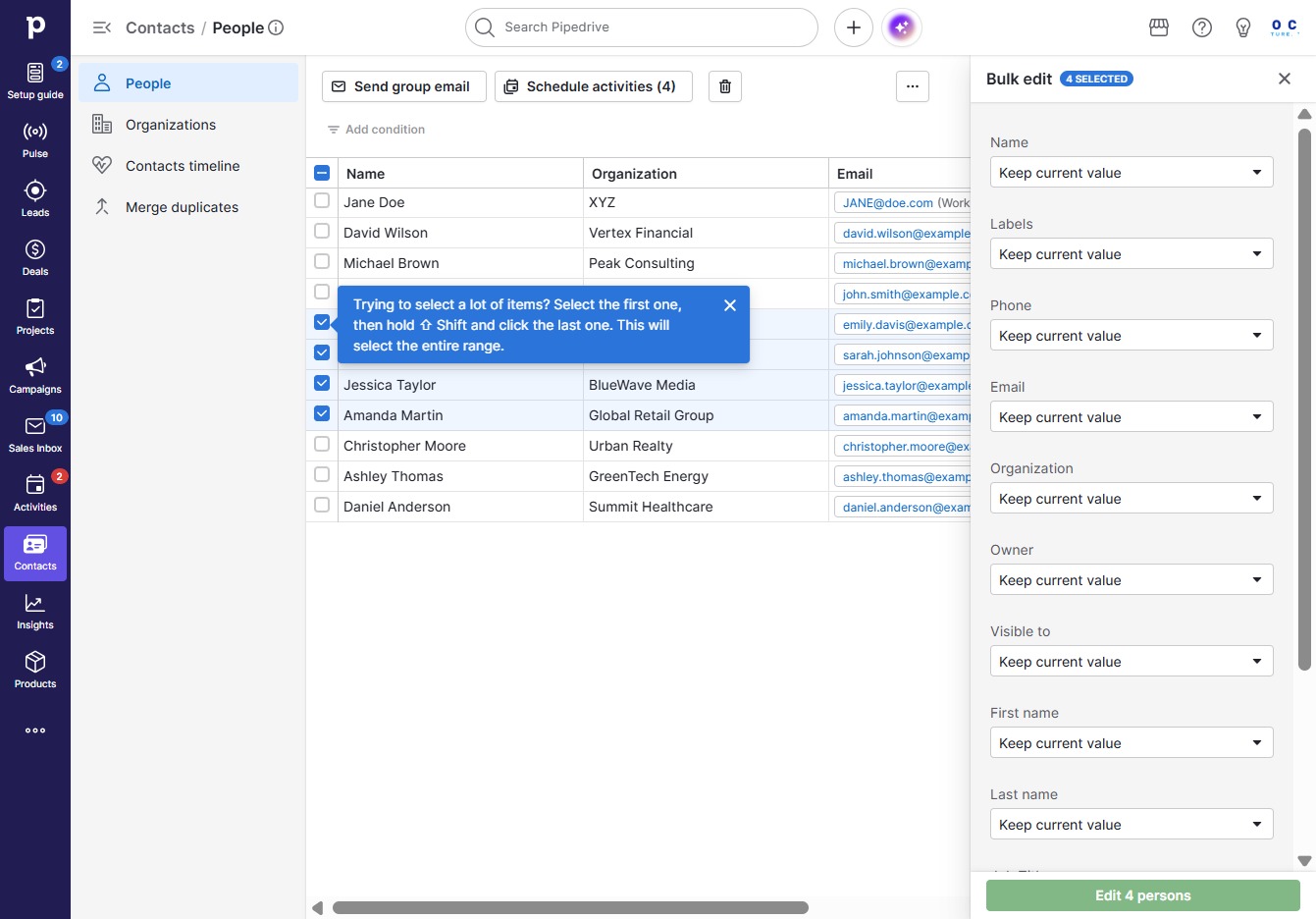Open Projects from sidebar
The image size is (1316, 919).
[35, 316]
